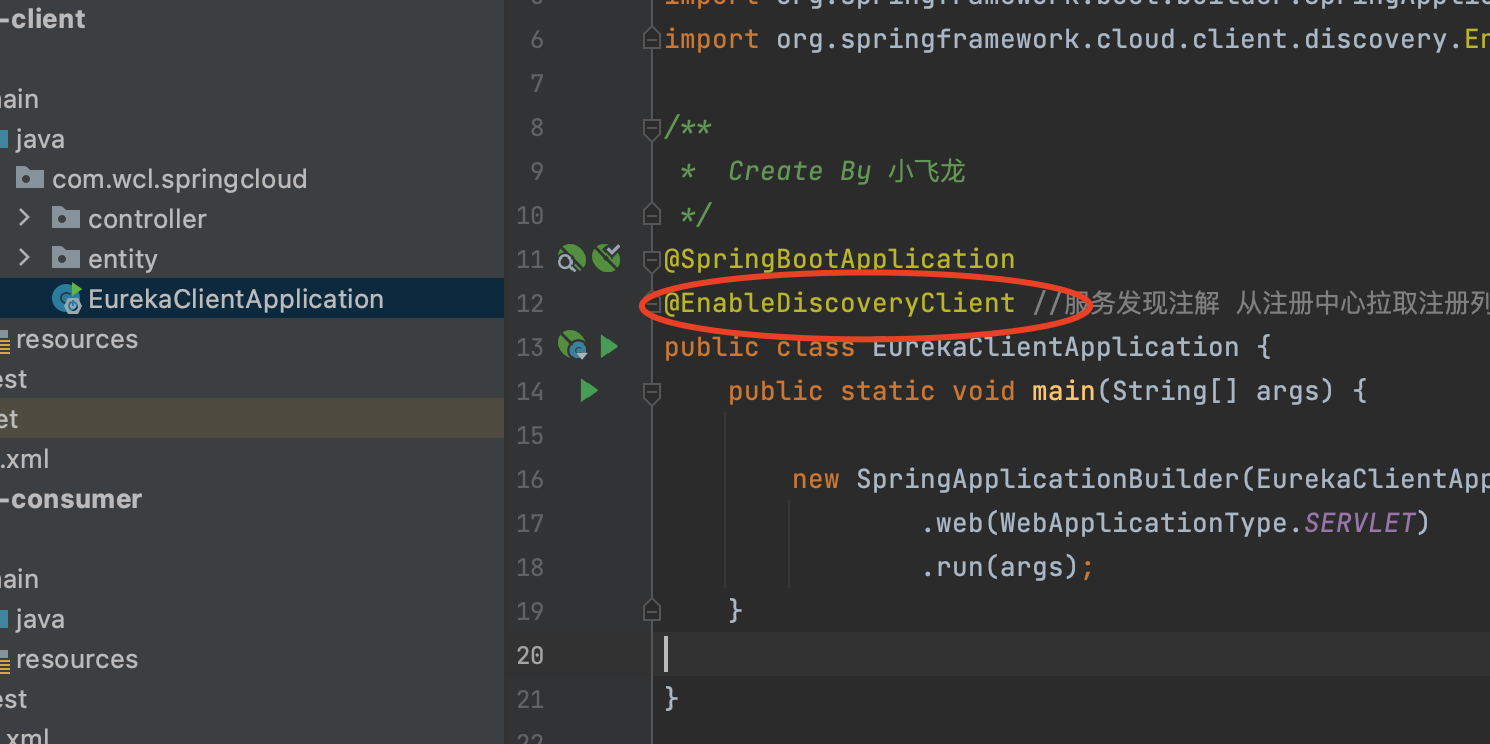Click the main method name
Image resolution: width=1490 pixels, height=744 pixels.
1064,391
